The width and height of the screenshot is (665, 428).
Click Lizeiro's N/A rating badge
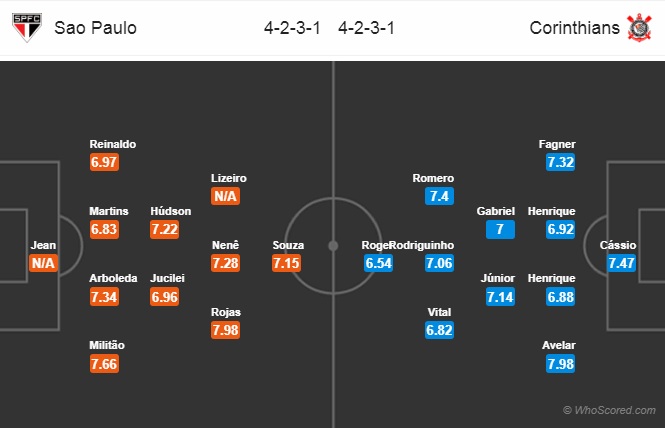tap(226, 196)
